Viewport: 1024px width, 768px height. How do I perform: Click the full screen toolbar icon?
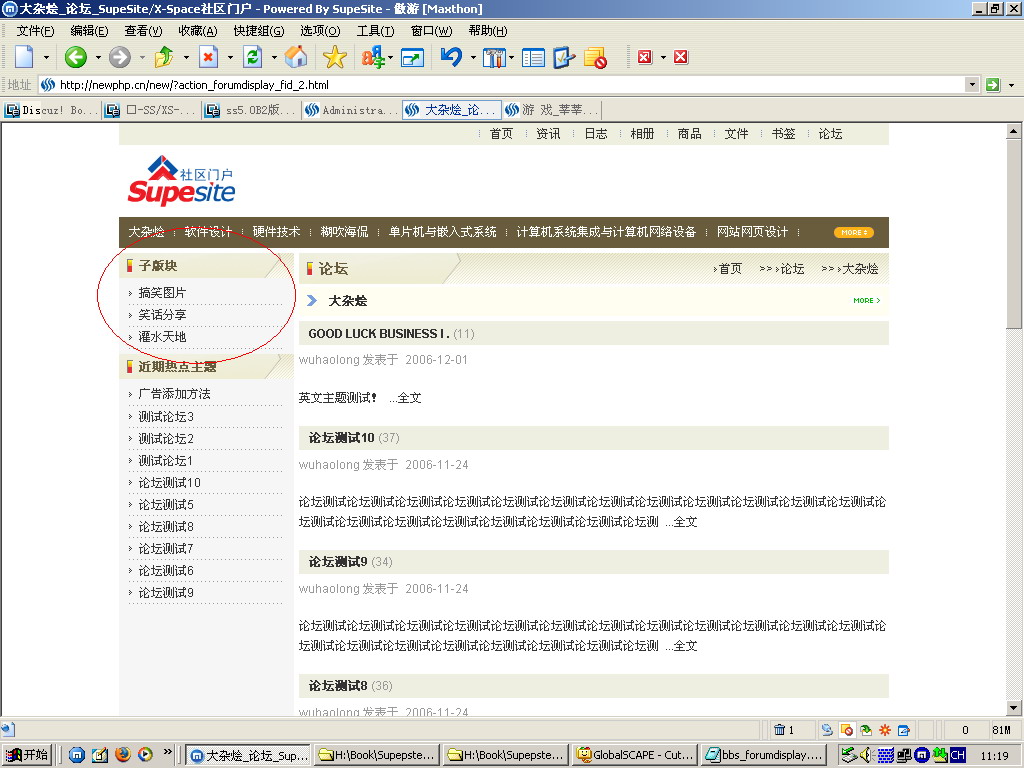[x=412, y=58]
